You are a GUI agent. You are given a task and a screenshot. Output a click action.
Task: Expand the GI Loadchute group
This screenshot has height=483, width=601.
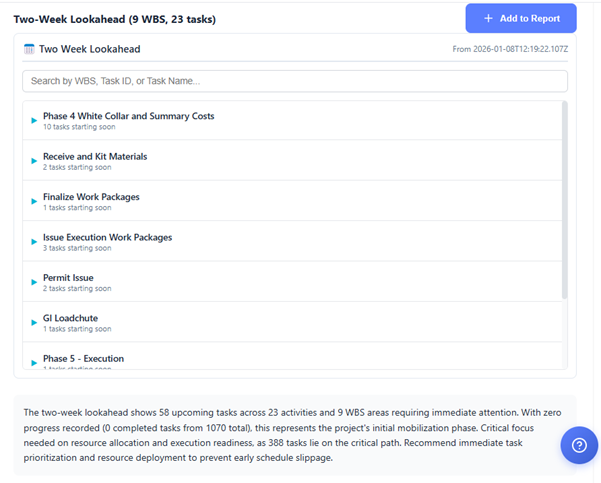[x=34, y=323]
